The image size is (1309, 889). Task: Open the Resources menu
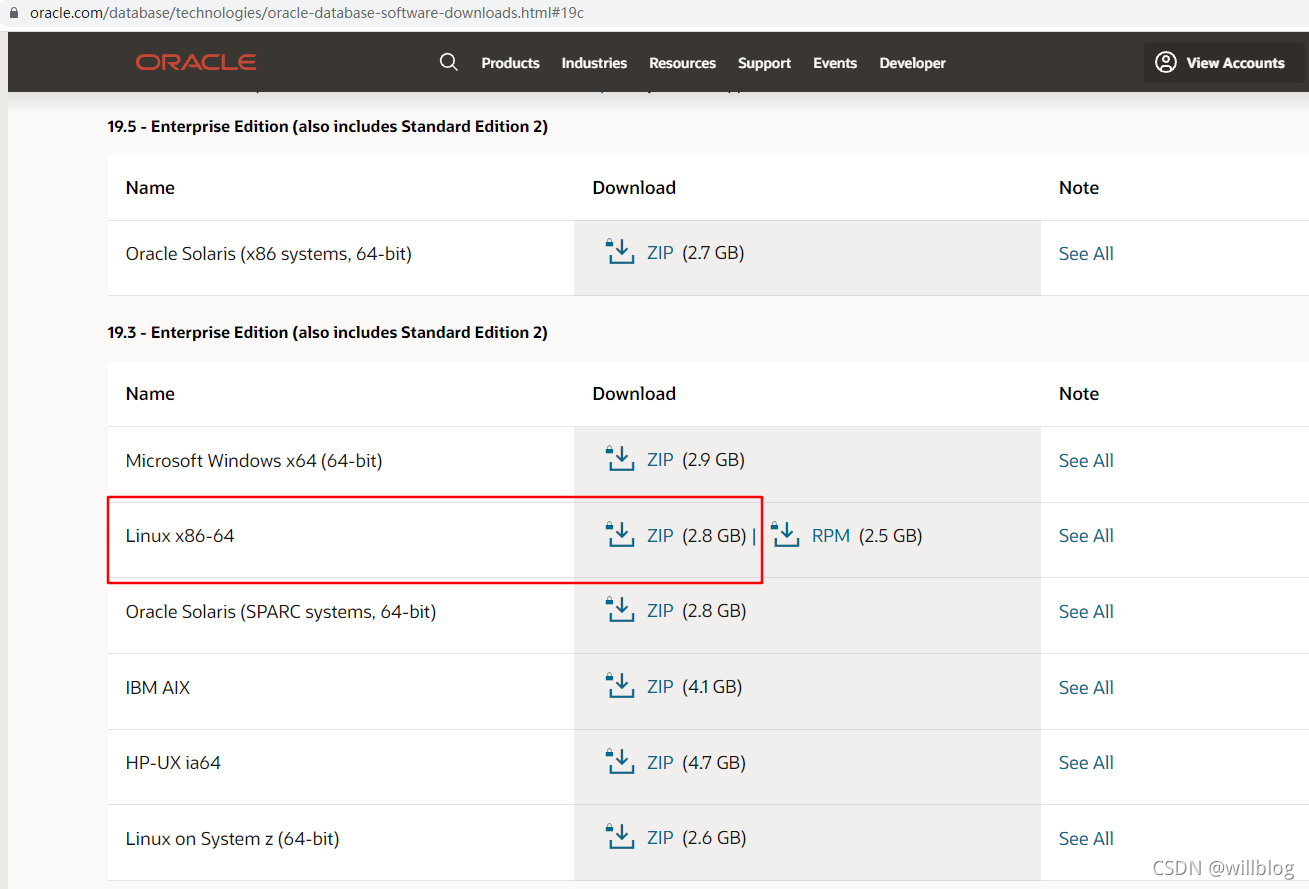(x=682, y=63)
